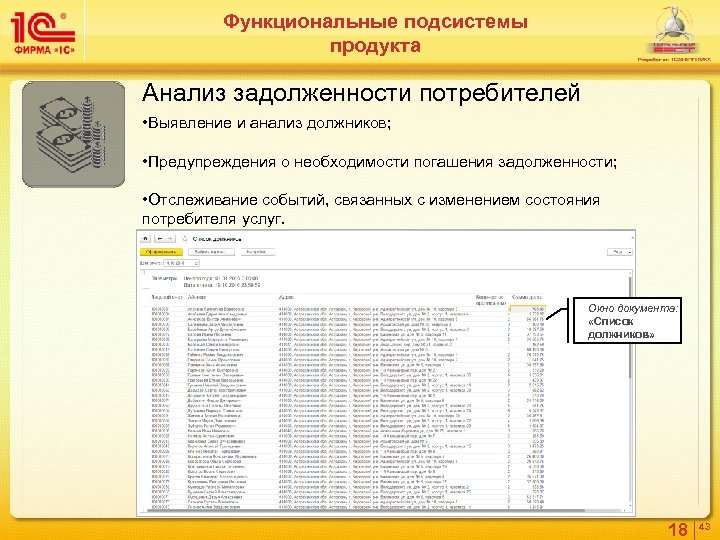Click the Абонент column header
Image resolution: width=720 pixels, height=540 pixels.
click(197, 298)
